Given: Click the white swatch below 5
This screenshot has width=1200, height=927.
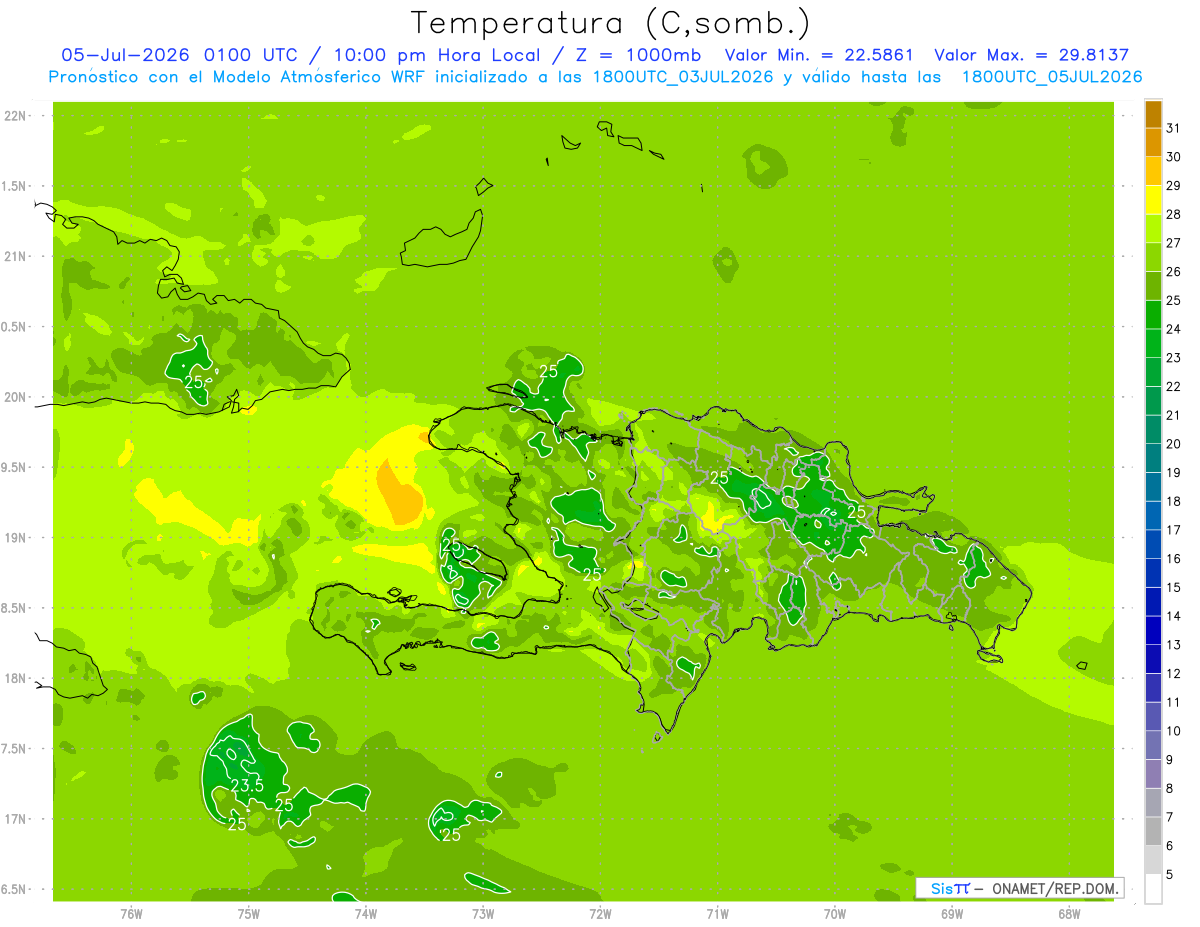Looking at the screenshot, I should tap(1153, 889).
